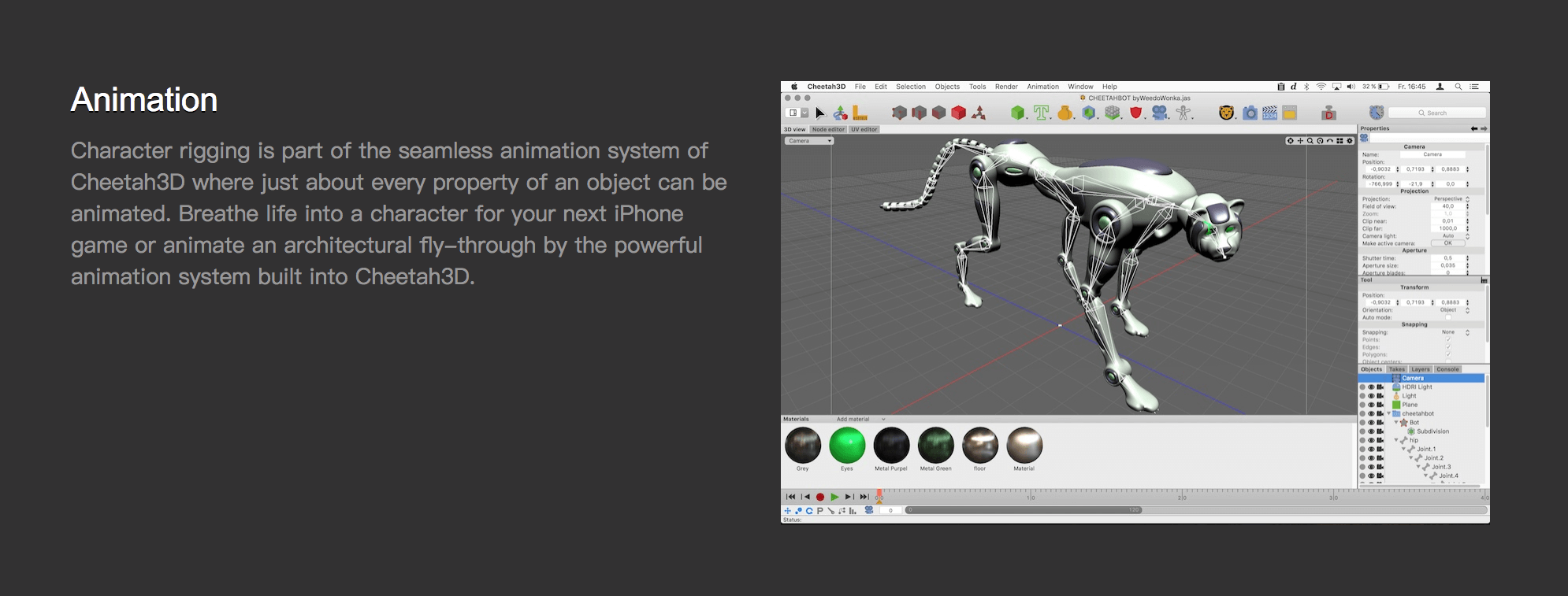Click OK to make active camera

(1447, 243)
